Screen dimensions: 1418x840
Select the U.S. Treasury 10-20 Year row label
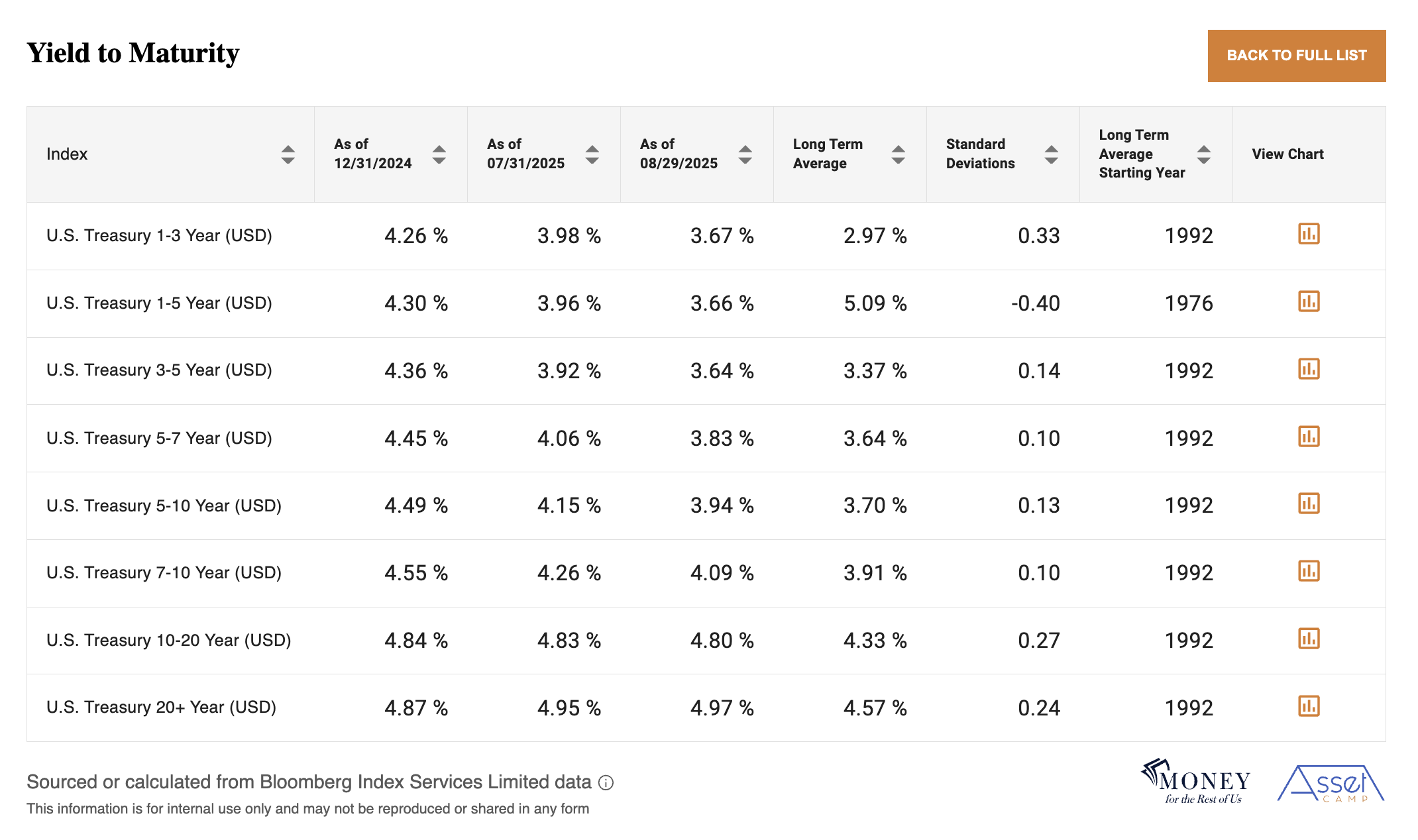169,640
